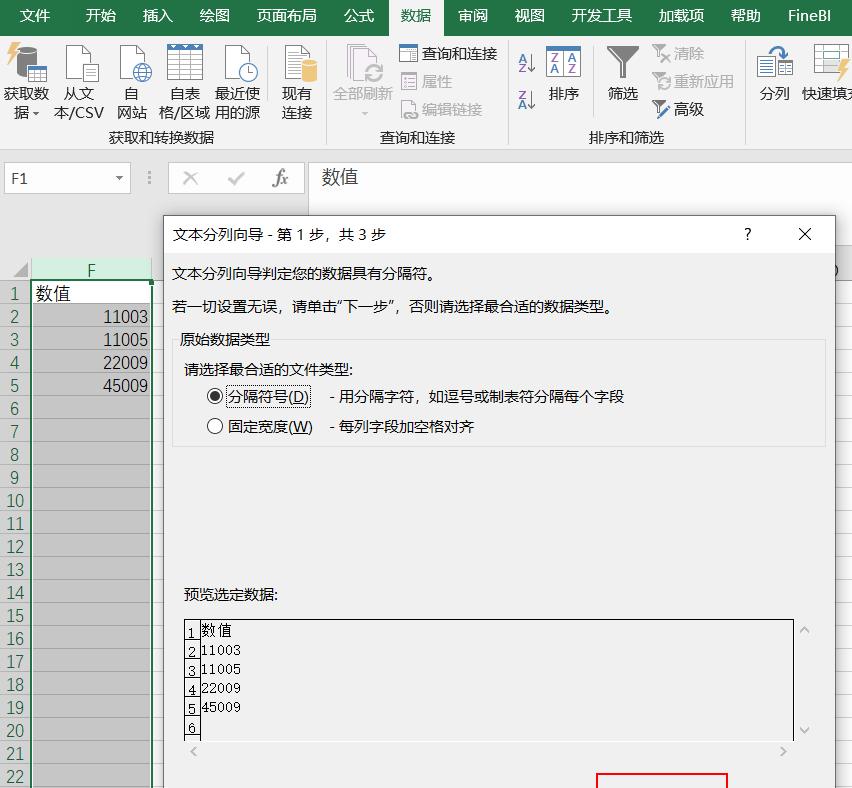
Task: Switch to the Insert (插入) tab
Action: coord(158,16)
